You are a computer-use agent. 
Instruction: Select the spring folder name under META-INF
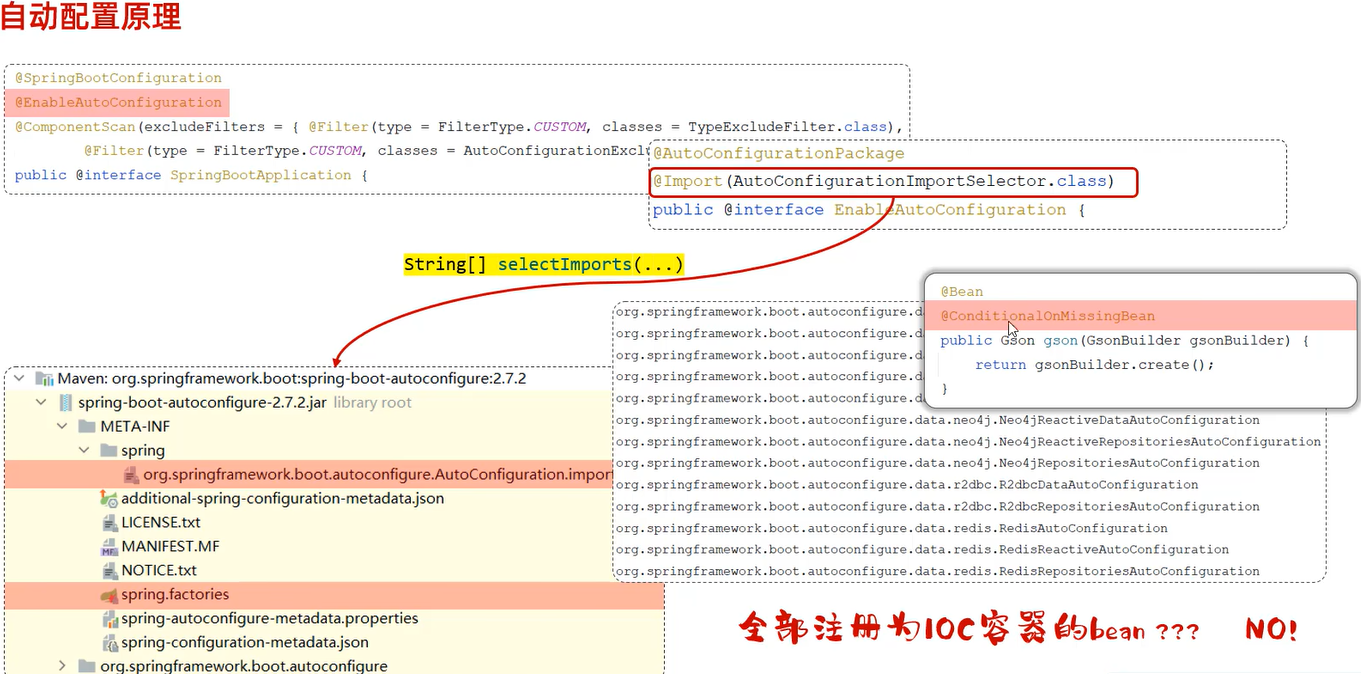(x=143, y=451)
